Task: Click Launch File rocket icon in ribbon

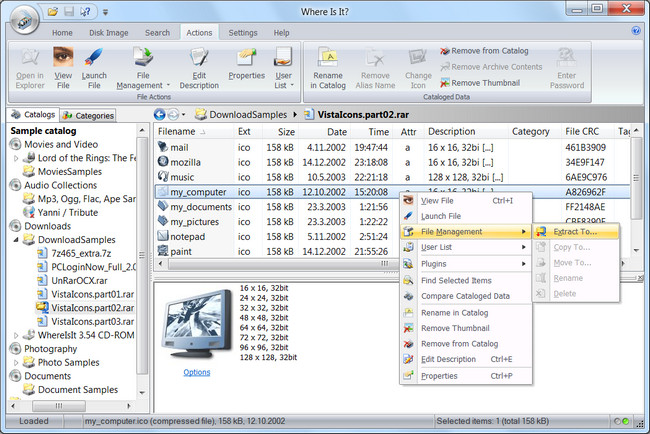Action: (94, 57)
